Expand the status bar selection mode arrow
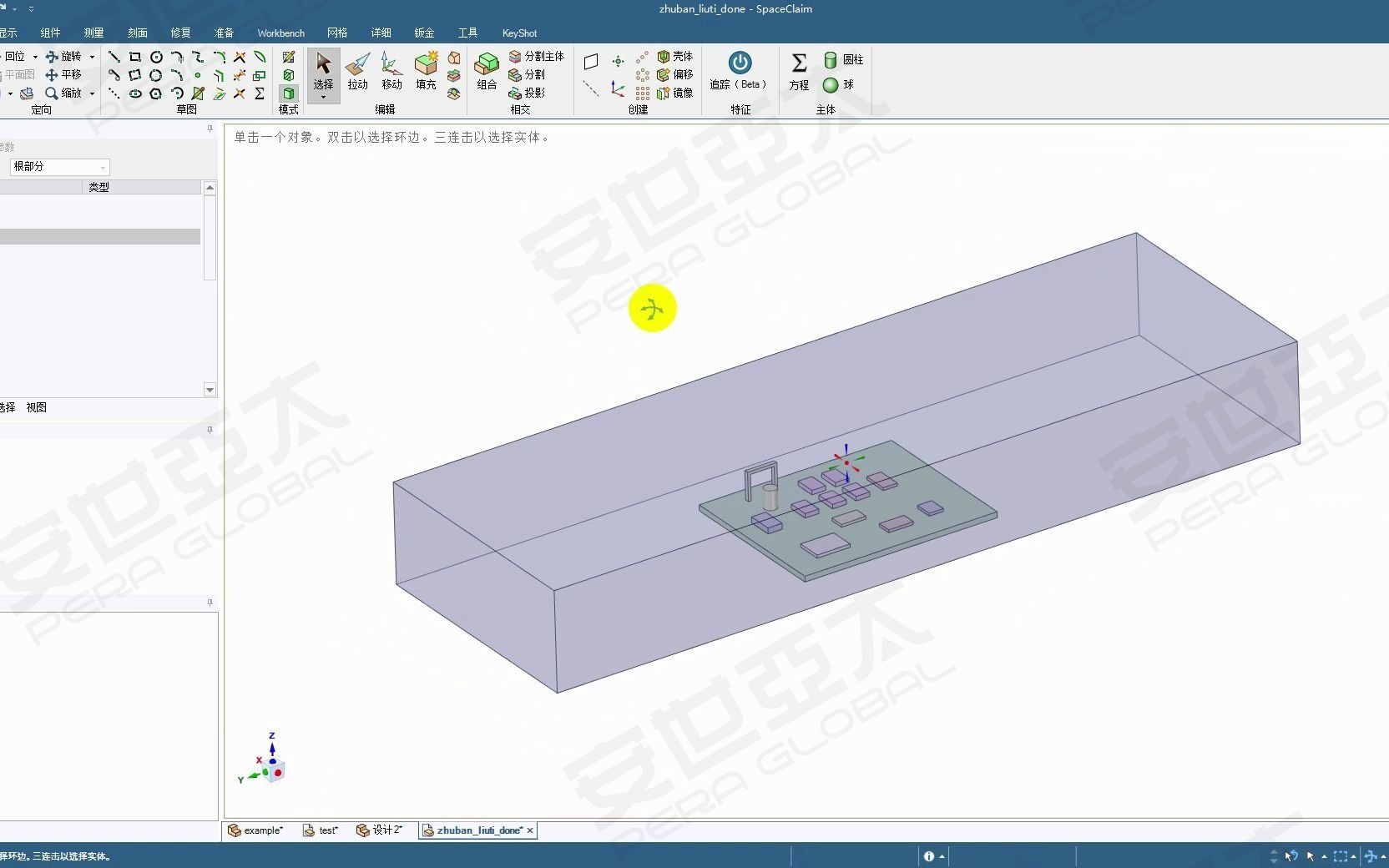The image size is (1389, 868). click(1324, 856)
